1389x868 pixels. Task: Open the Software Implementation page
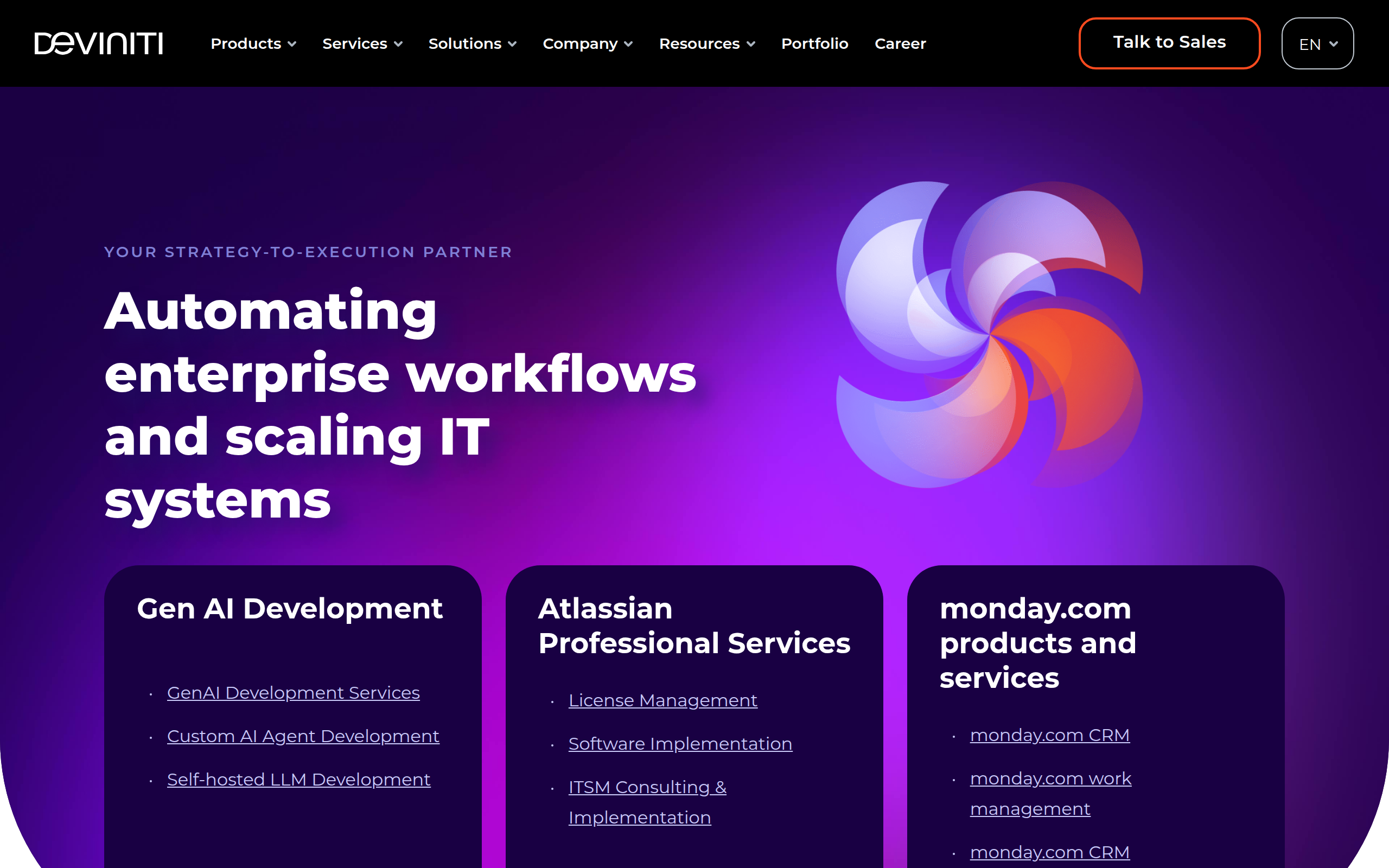coord(680,743)
